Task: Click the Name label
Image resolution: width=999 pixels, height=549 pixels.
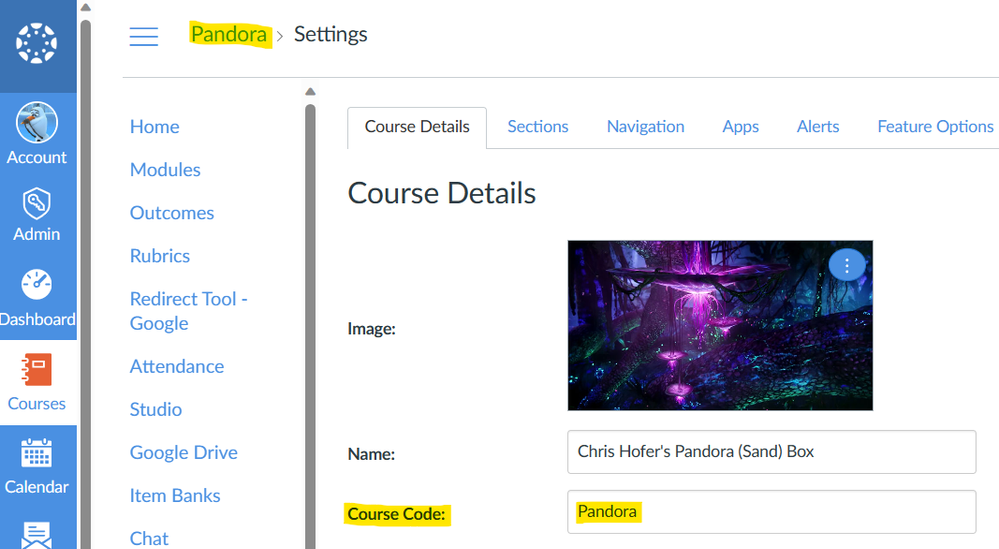Action: (x=371, y=454)
